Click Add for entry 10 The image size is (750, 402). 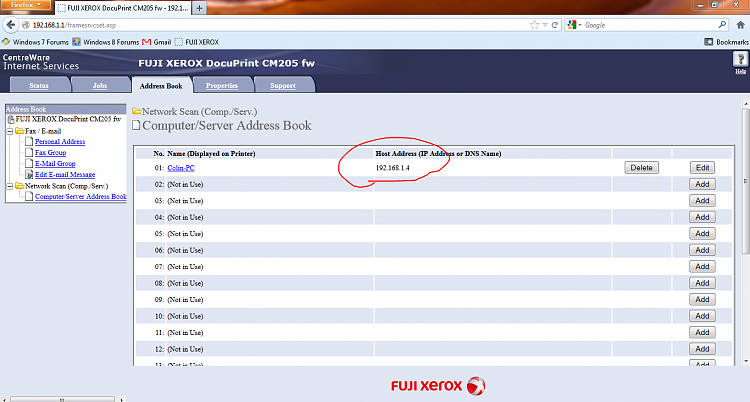[702, 316]
